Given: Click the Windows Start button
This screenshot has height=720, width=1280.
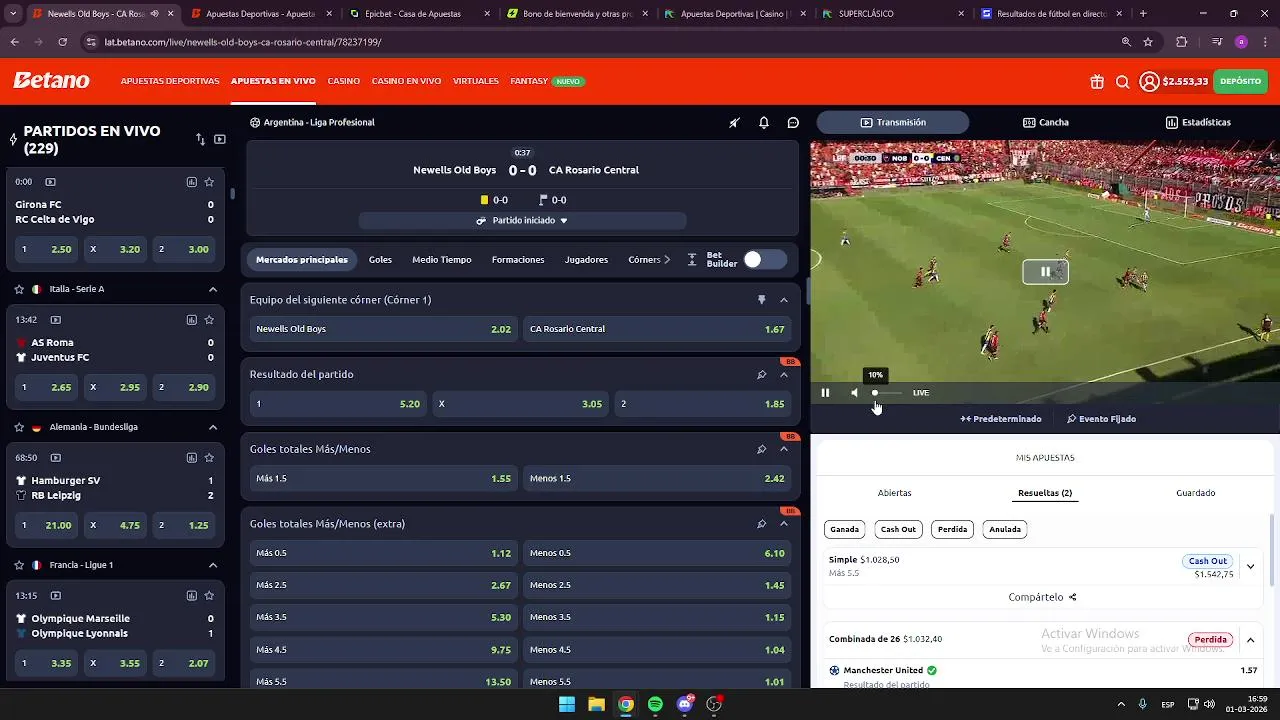Looking at the screenshot, I should [567, 704].
